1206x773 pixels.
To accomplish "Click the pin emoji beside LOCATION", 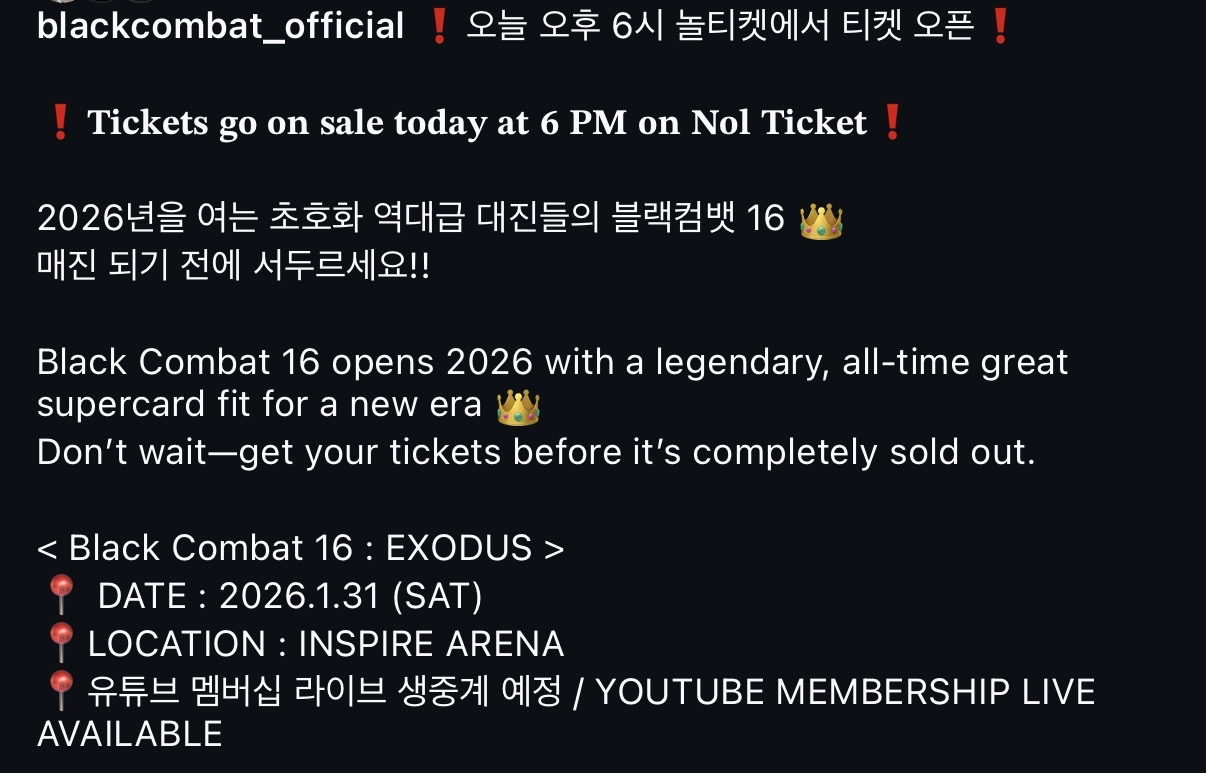I will 61,644.
